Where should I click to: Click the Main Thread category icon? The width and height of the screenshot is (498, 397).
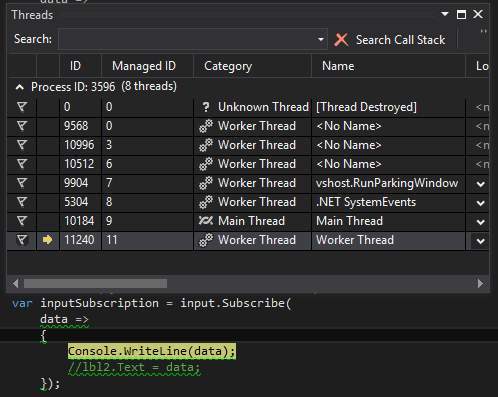(x=206, y=221)
